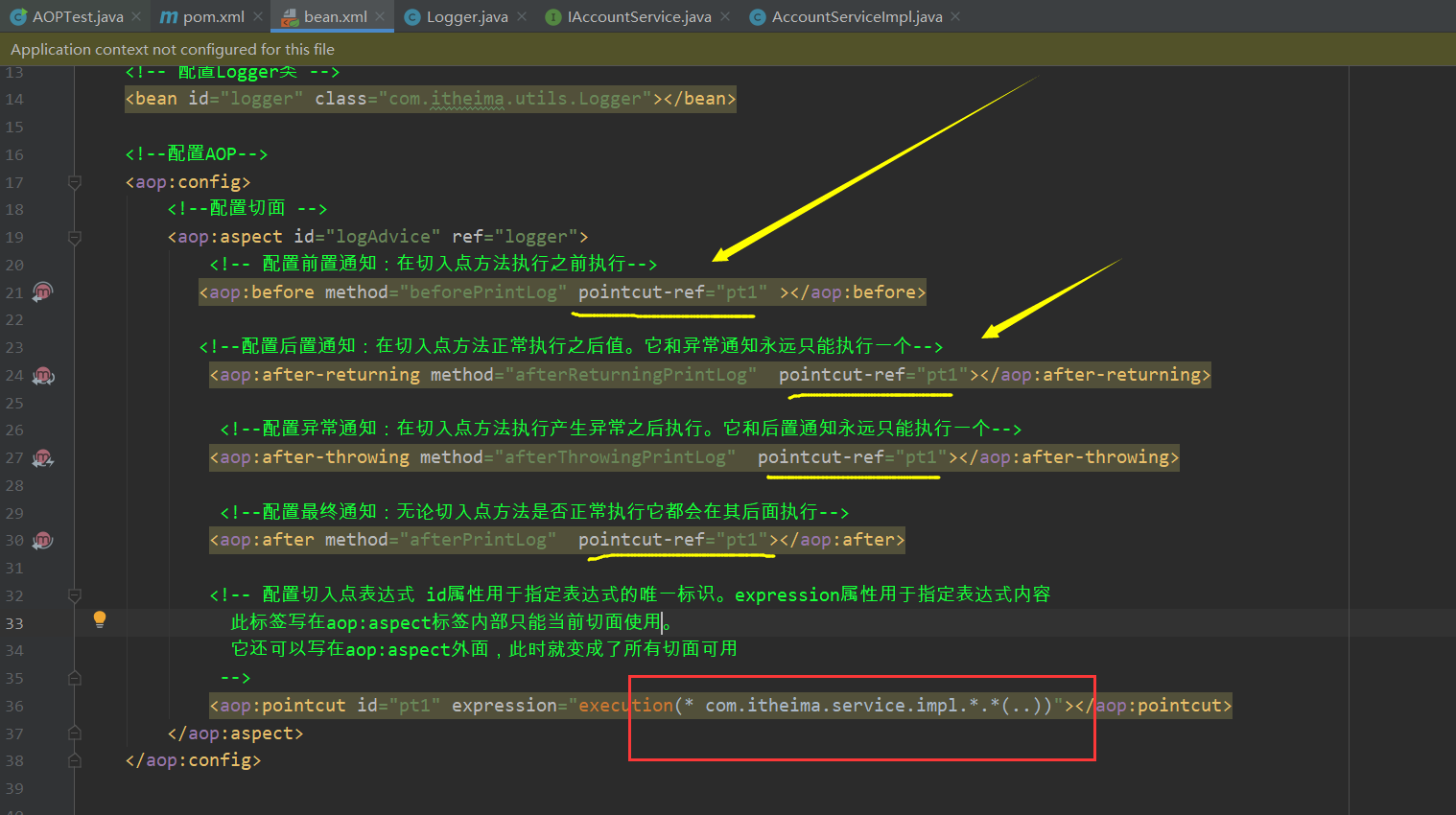Close the bean.xml tab
The image size is (1456, 815).
(381, 16)
